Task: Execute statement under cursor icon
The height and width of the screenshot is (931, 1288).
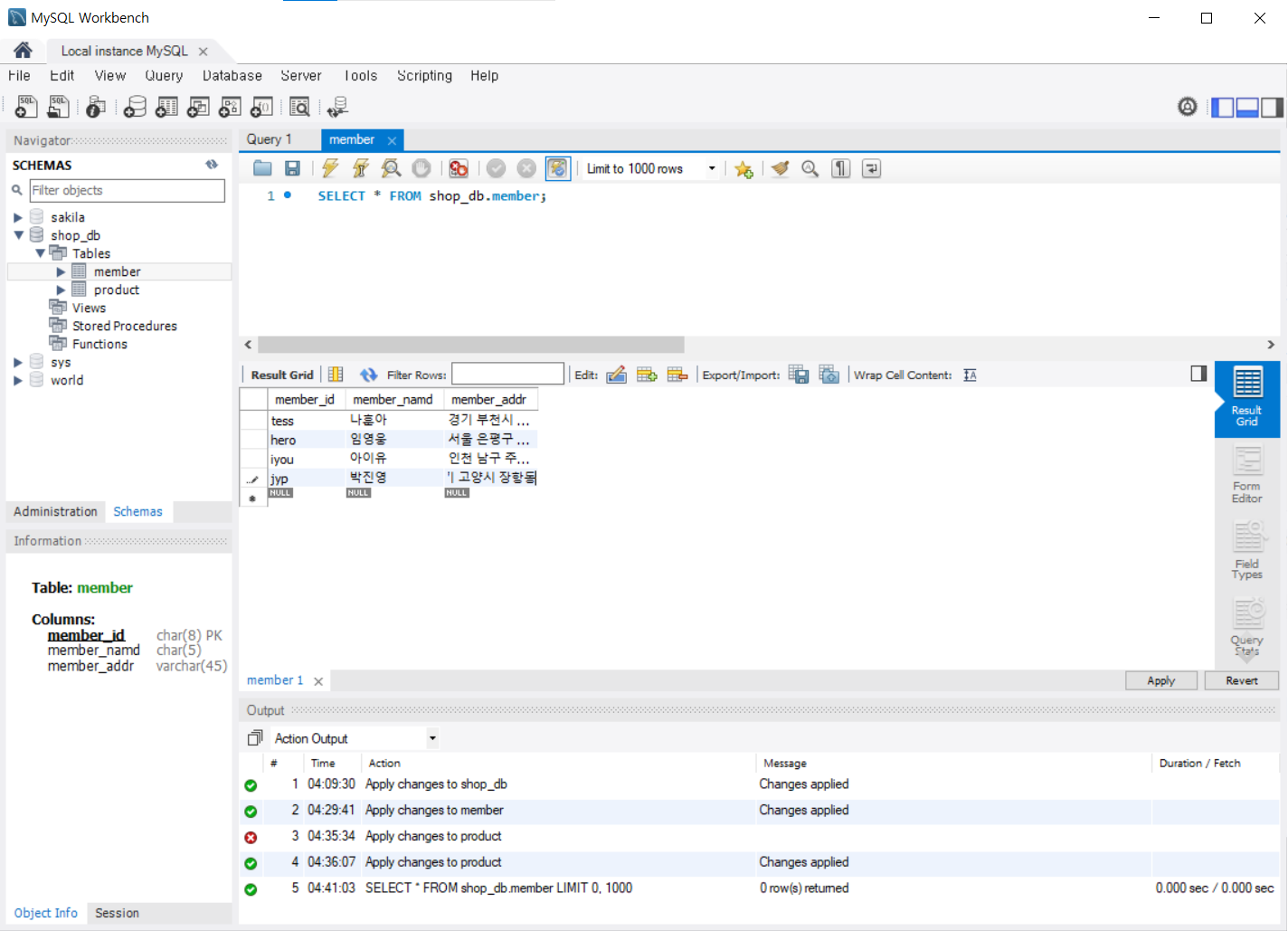Action: 360,168
